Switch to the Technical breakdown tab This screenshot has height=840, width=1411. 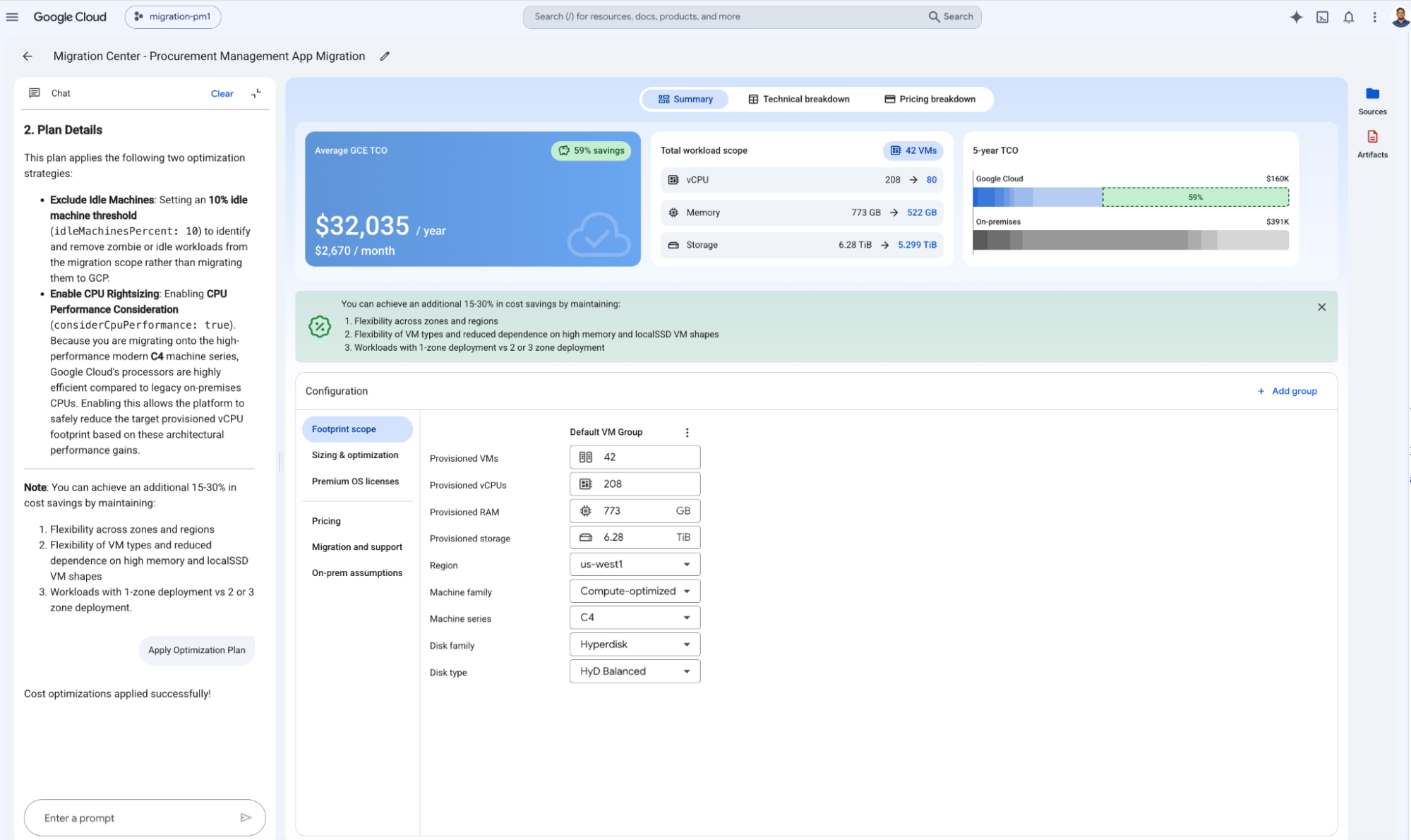click(x=799, y=99)
